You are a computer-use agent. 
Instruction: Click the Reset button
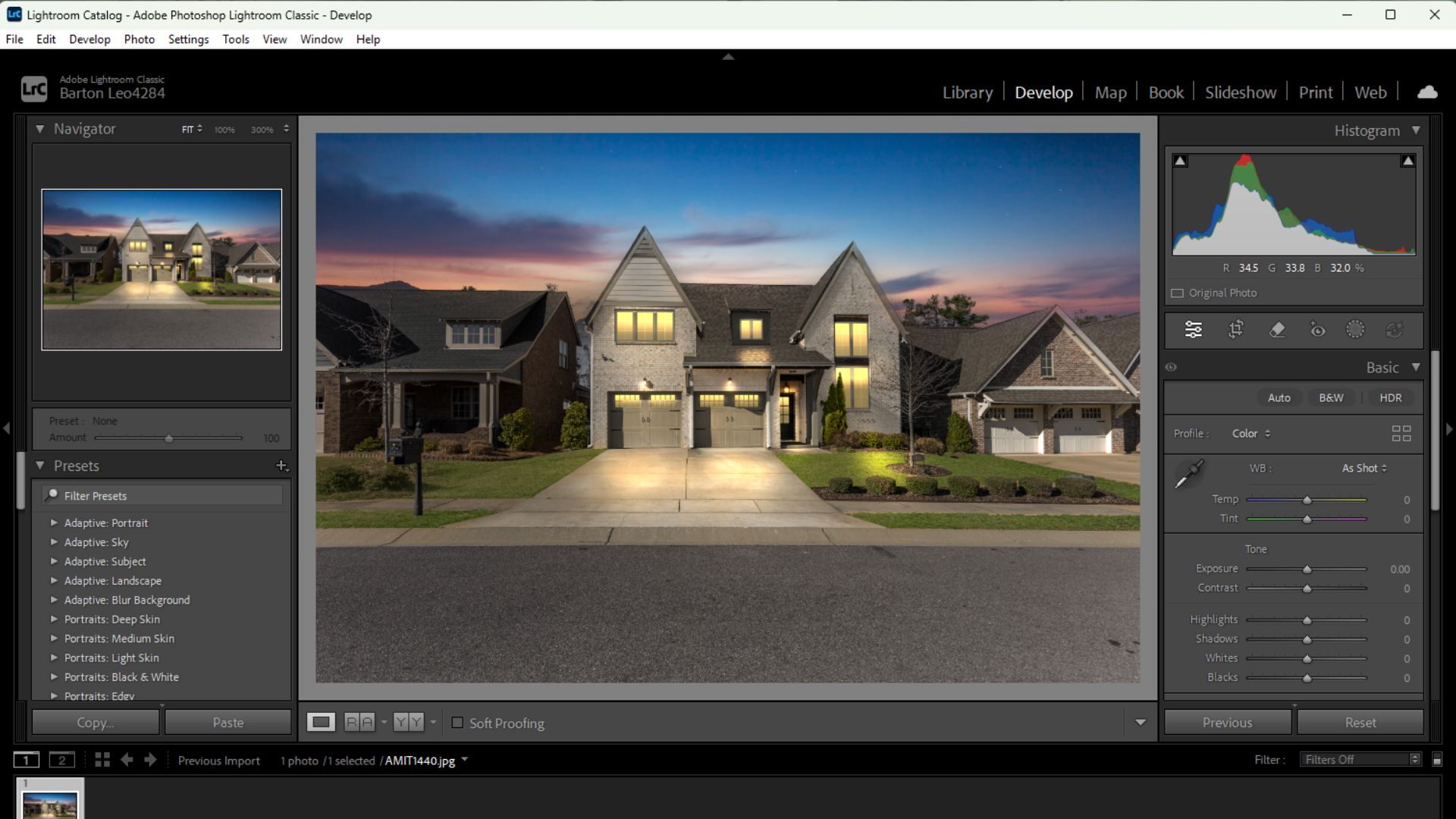(x=1360, y=723)
